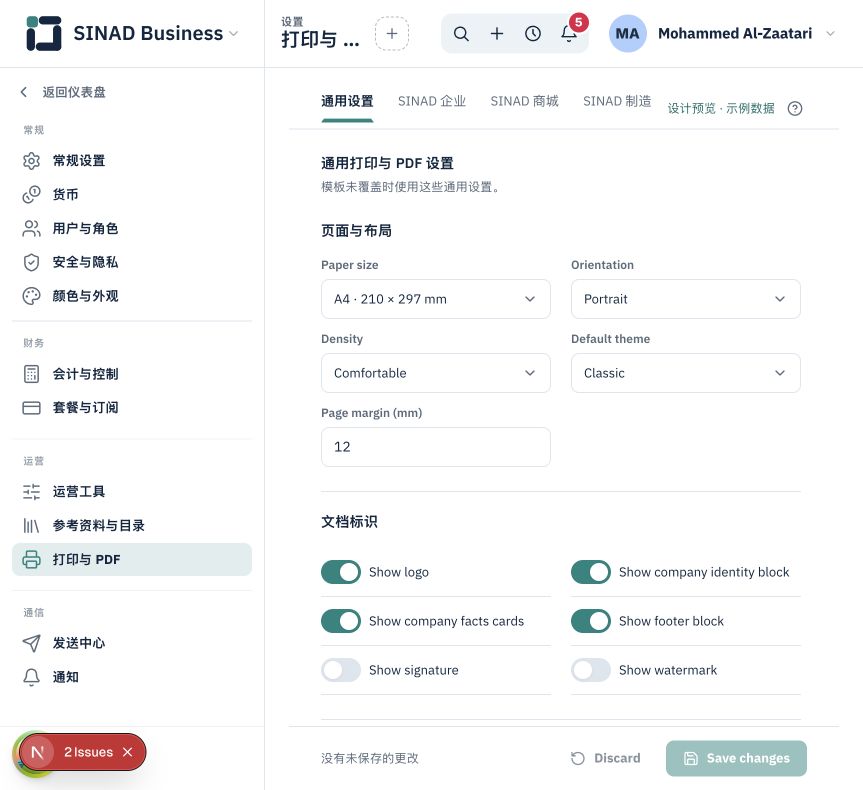Click the help question mark icon
The image size is (863, 790).
click(795, 108)
